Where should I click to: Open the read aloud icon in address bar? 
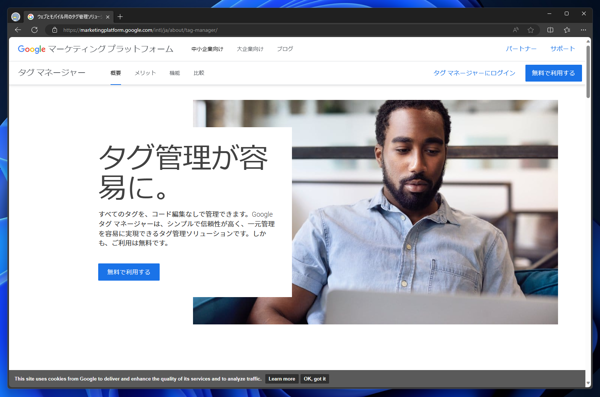point(516,30)
